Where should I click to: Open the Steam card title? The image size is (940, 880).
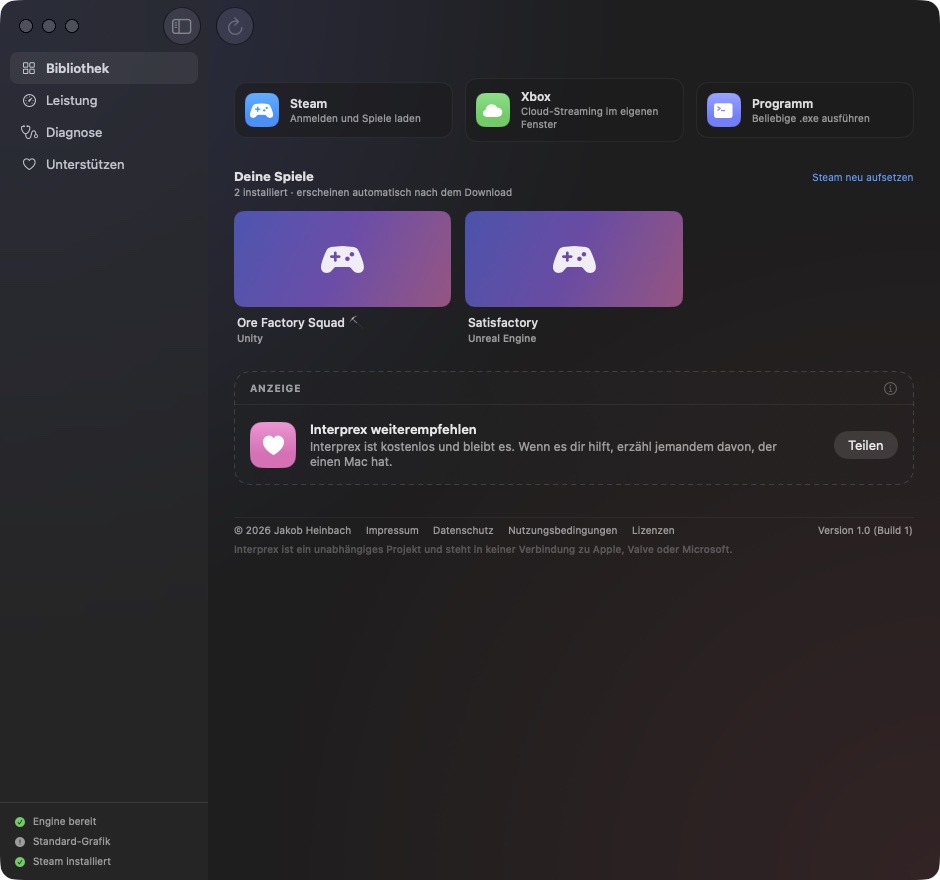[309, 104]
